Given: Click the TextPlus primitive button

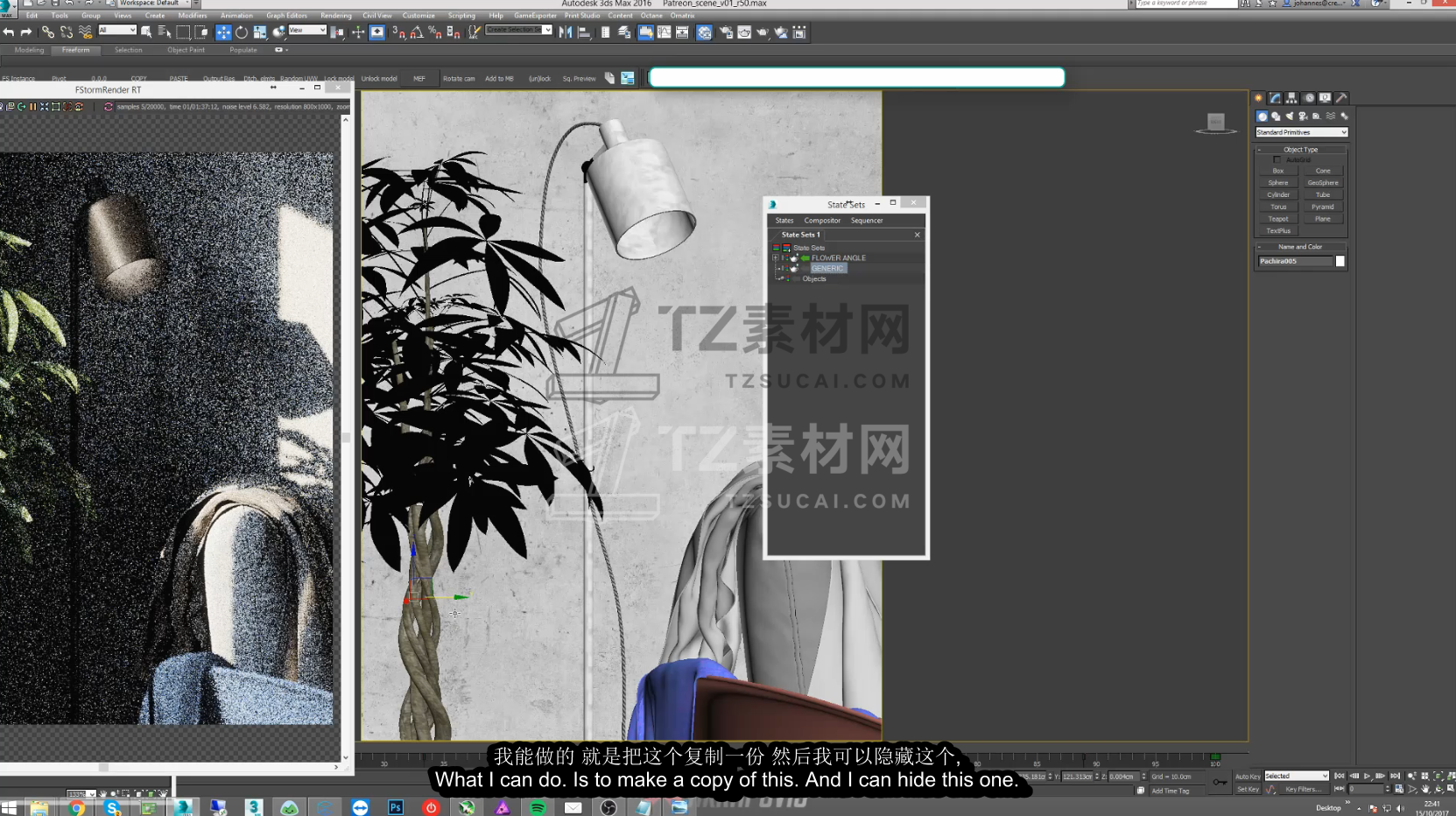Looking at the screenshot, I should click(x=1278, y=231).
